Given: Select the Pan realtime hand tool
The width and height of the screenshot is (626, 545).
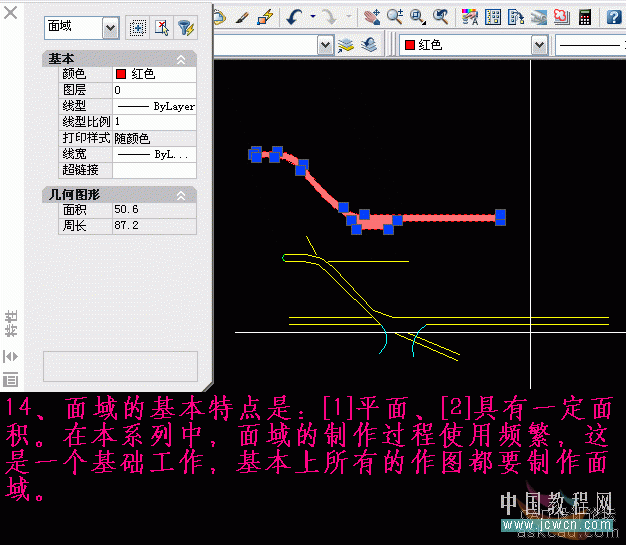Looking at the screenshot, I should pyautogui.click(x=372, y=17).
